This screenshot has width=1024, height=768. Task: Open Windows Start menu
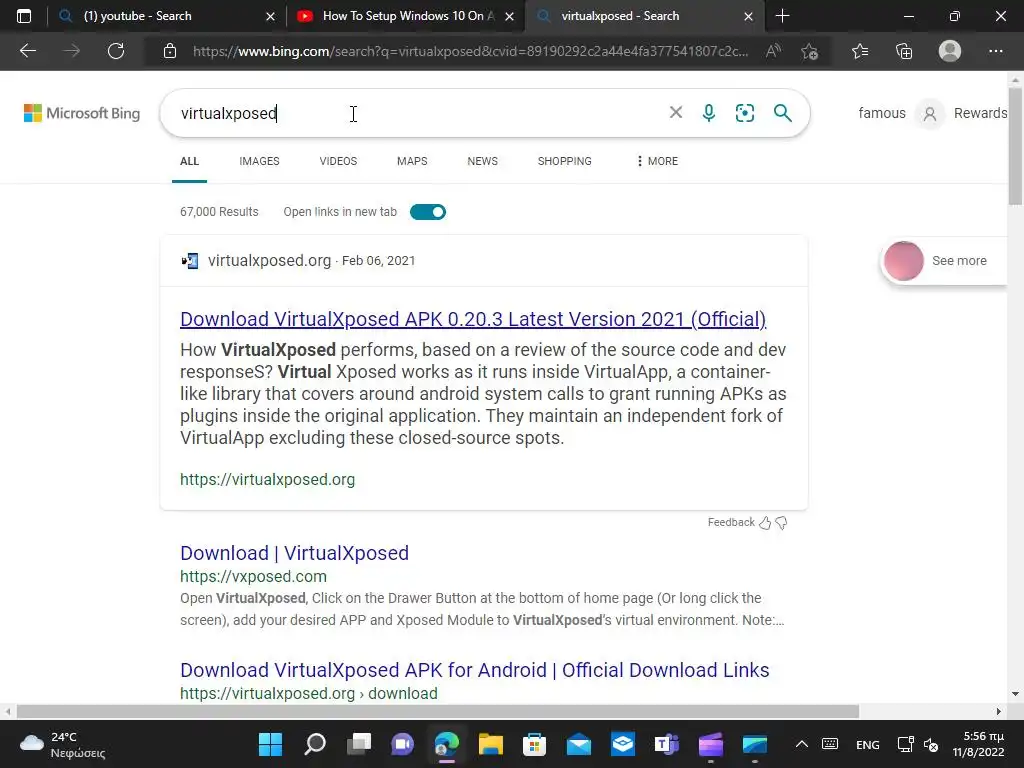click(270, 744)
